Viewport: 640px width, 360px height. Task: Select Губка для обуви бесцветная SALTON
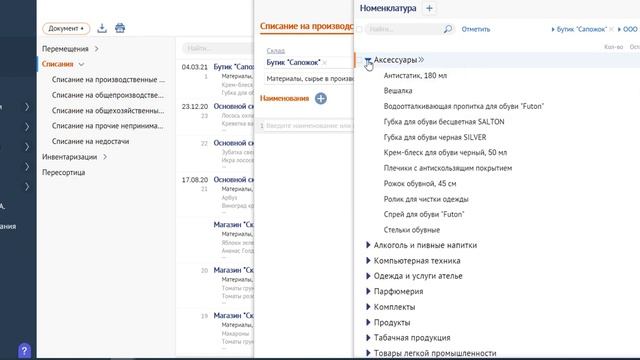[x=444, y=122]
